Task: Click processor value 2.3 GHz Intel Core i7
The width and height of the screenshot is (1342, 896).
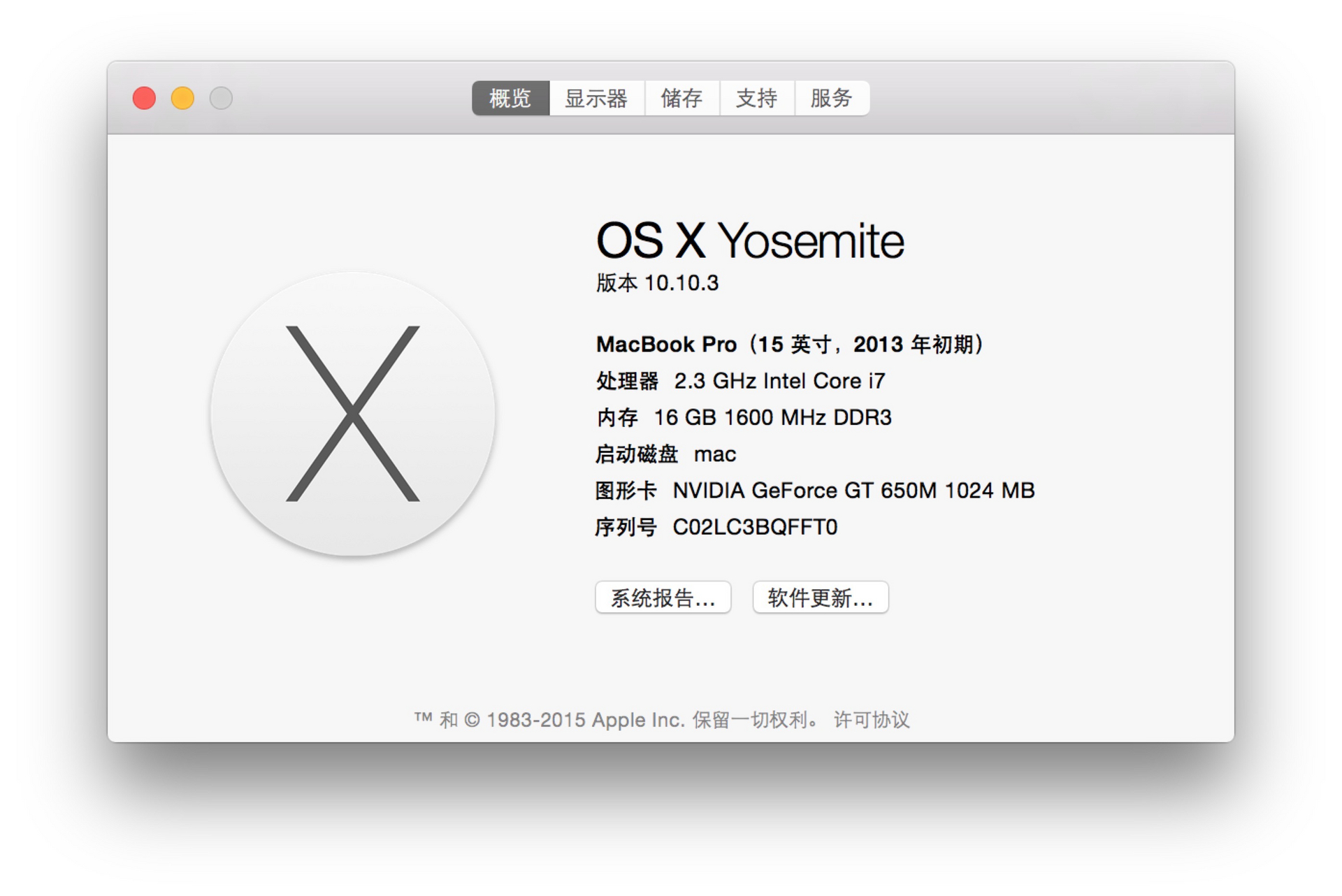Action: (779, 381)
